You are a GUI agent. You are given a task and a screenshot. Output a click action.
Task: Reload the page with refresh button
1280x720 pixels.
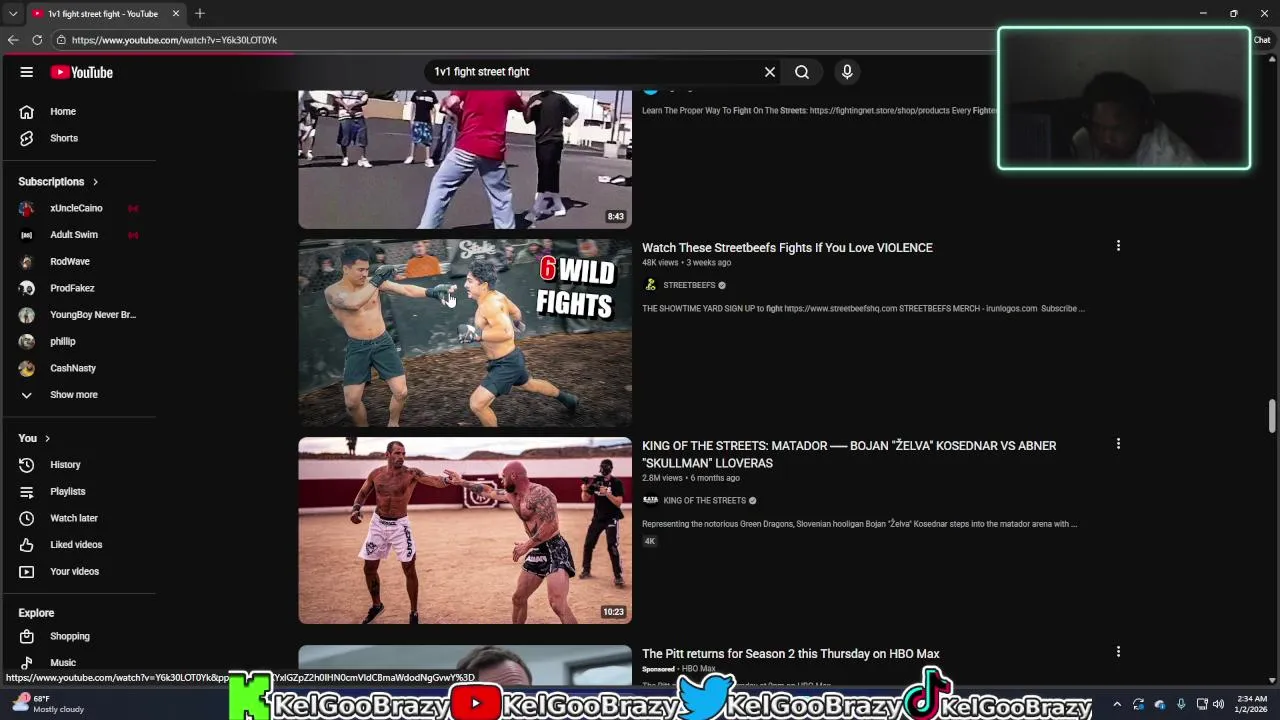[37, 40]
